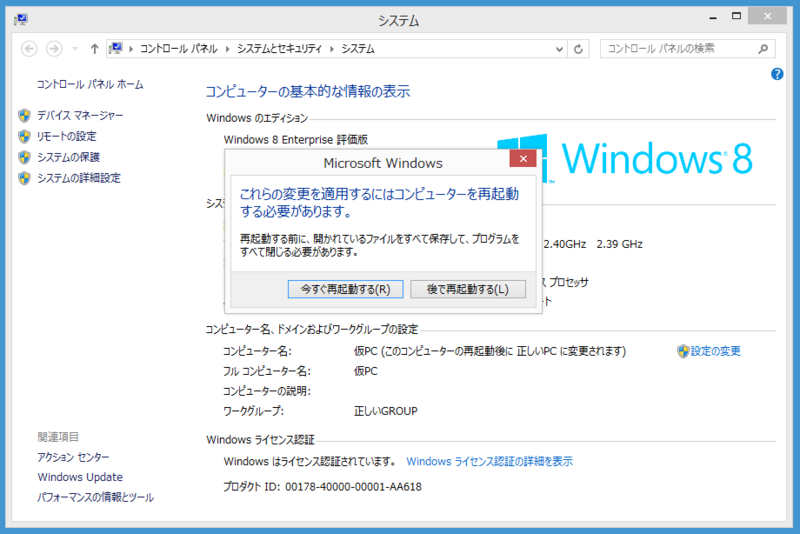
Task: Open リモートの設定 link
Action: click(66, 136)
